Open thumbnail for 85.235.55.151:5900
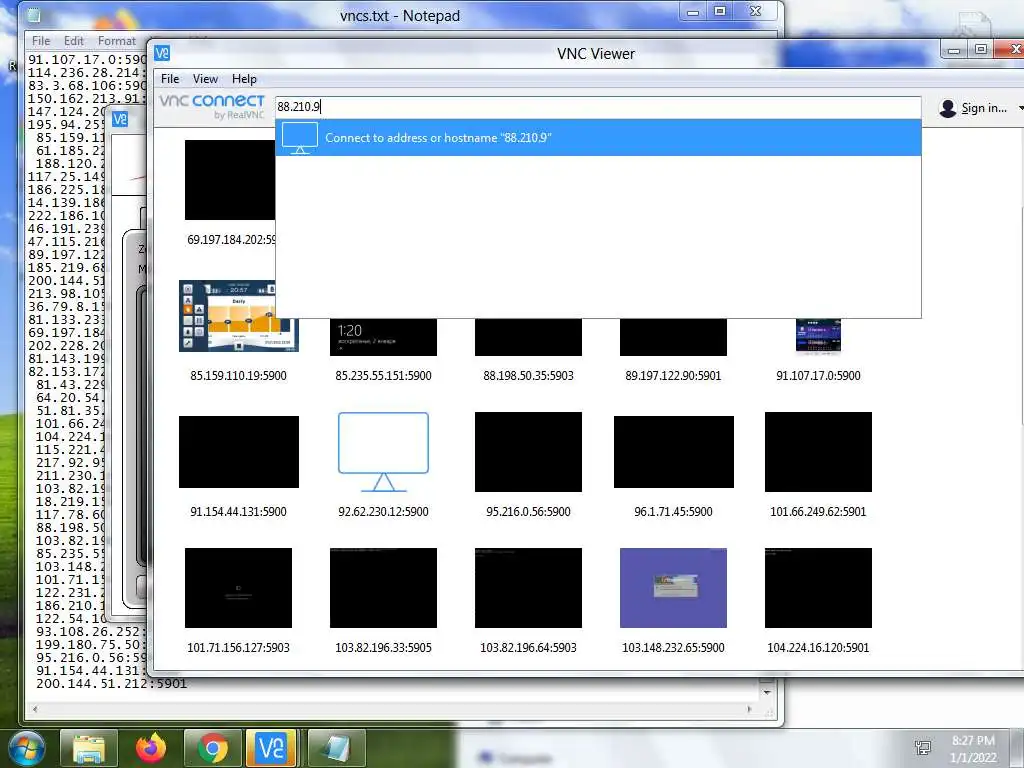 tap(383, 337)
